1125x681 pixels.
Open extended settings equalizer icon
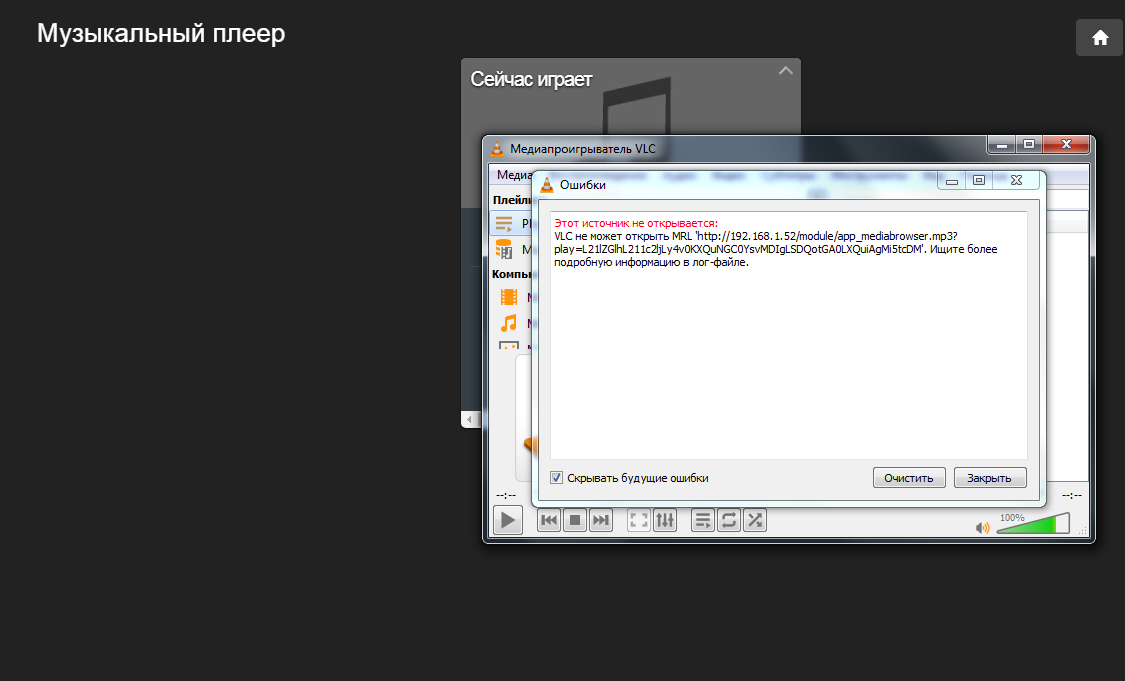665,520
